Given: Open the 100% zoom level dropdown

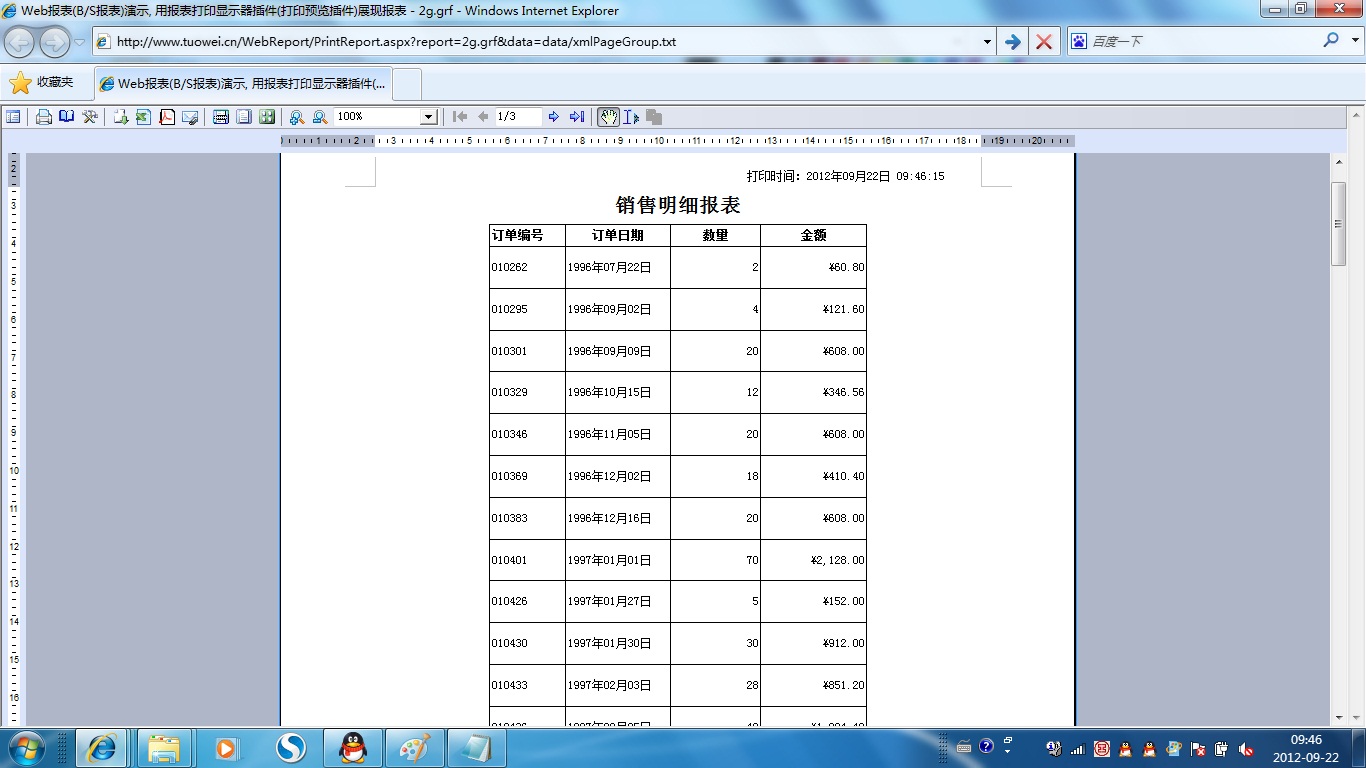Looking at the screenshot, I should [428, 117].
